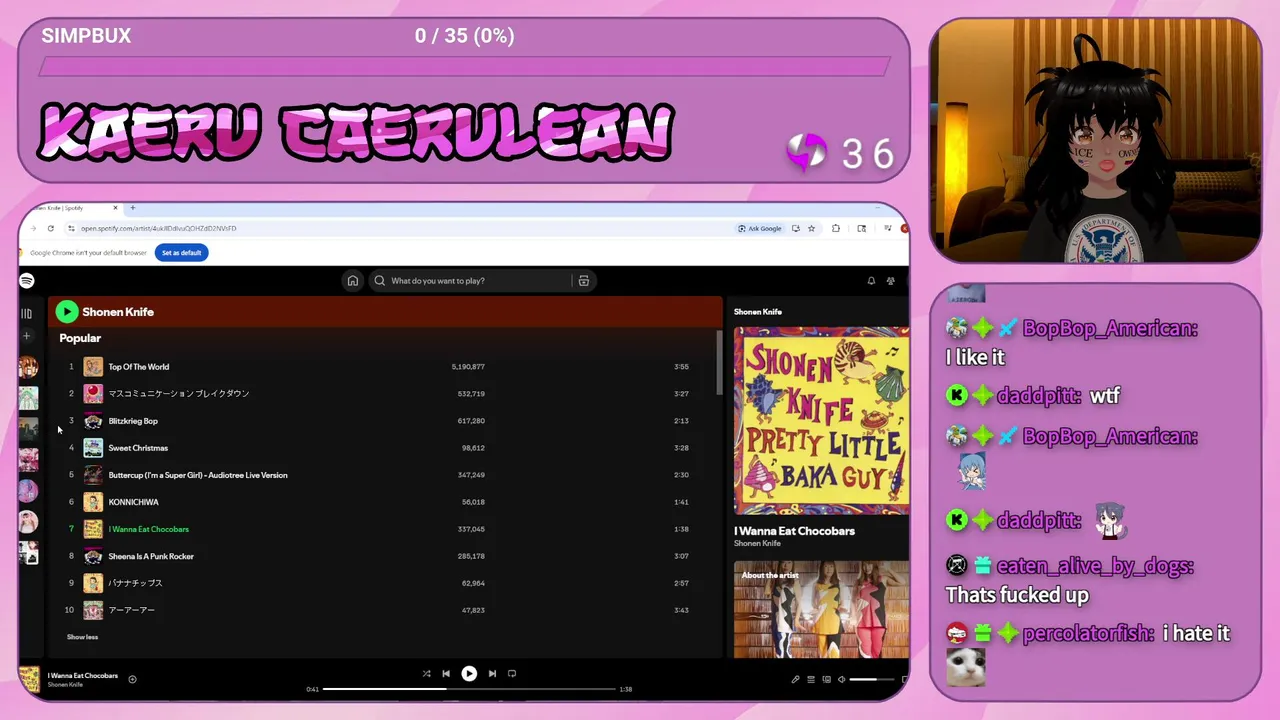
Task: Open first playlist thumbnail in library sidebar
Action: (28, 367)
